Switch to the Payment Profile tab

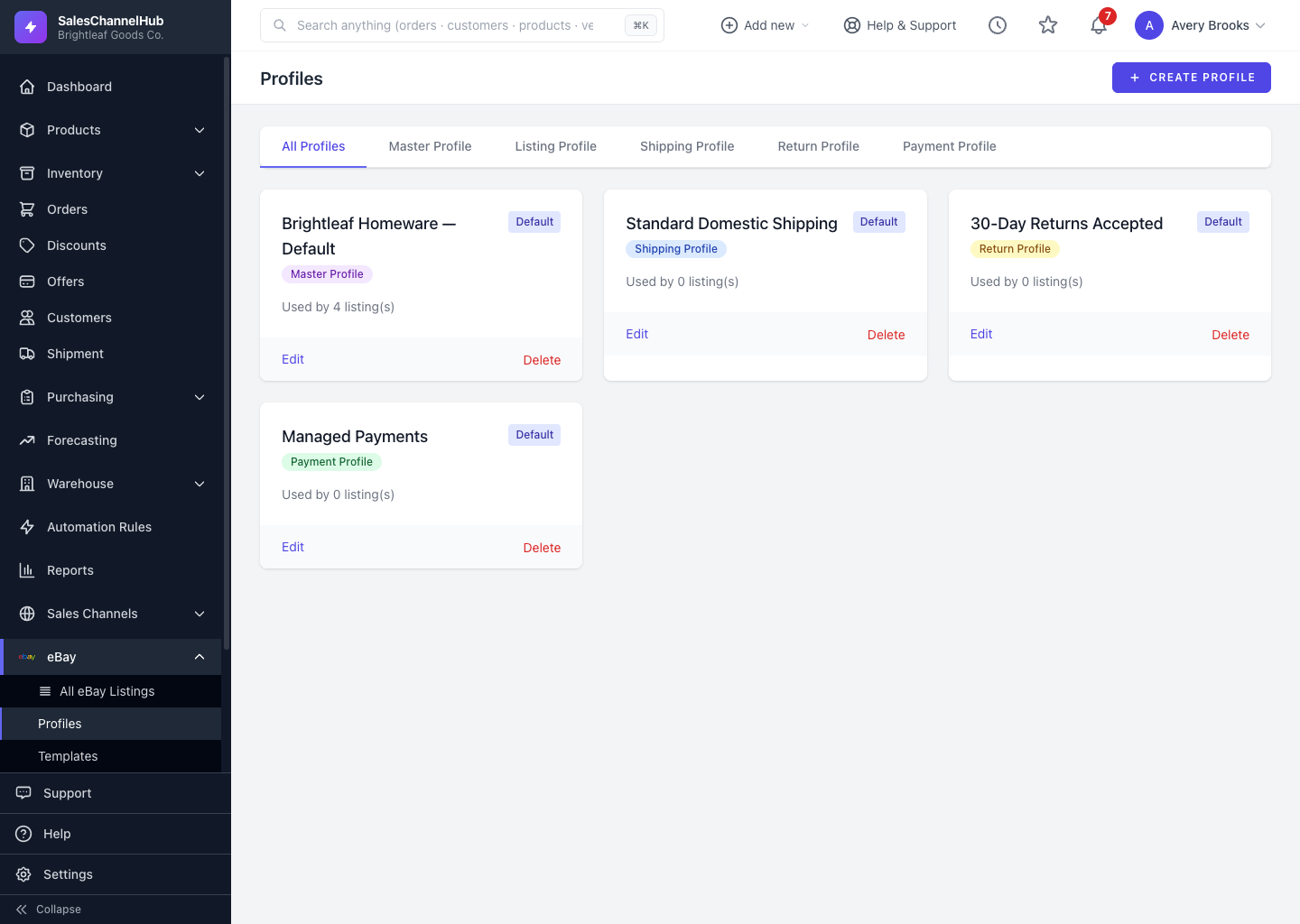(950, 146)
